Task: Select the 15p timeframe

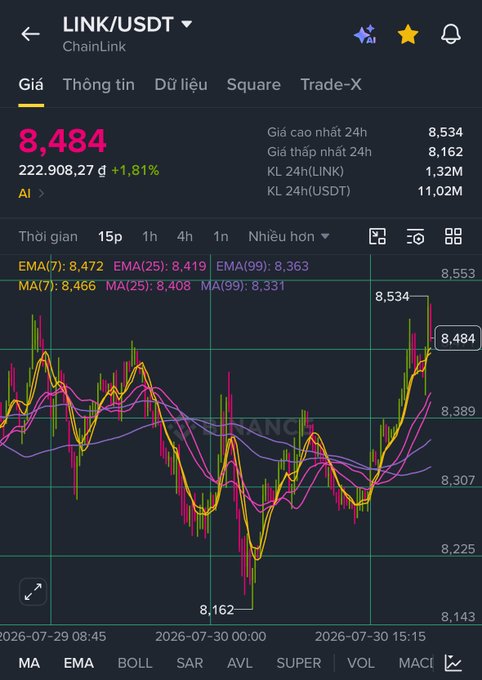Action: coord(110,236)
